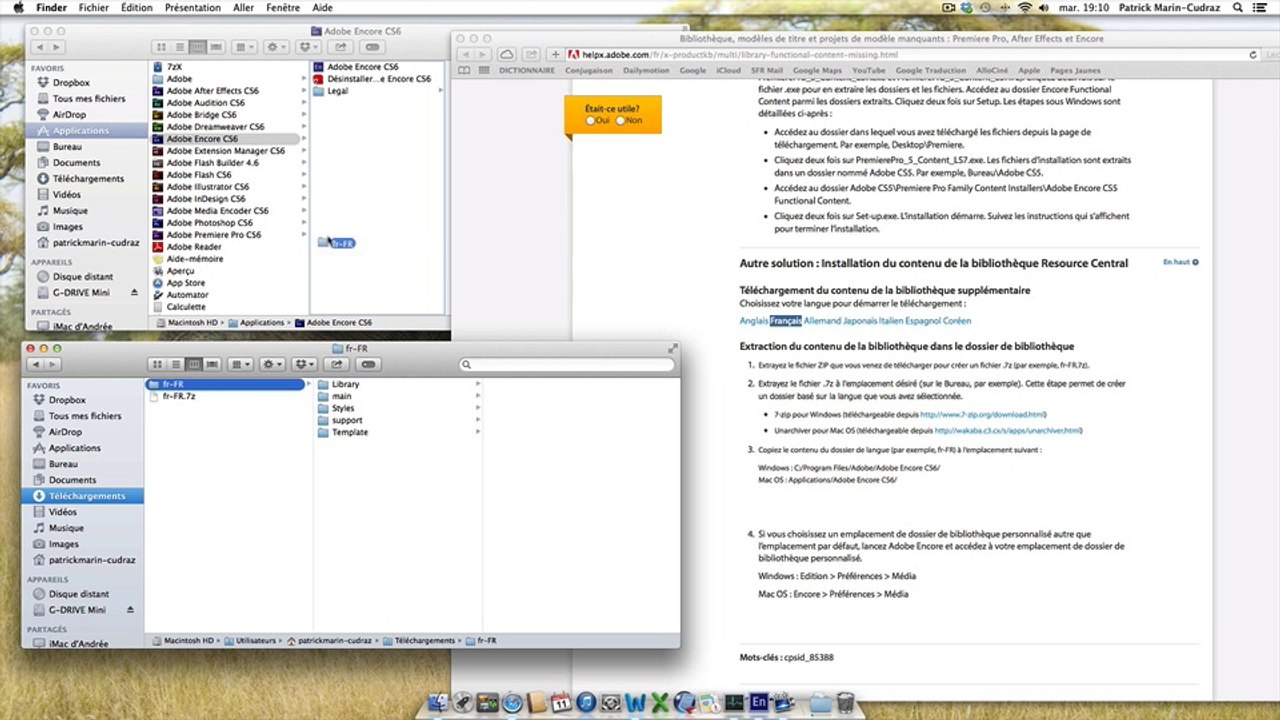
Task: Click share button in Adobe Encore CS6 Finder toolbar
Action: point(340,47)
